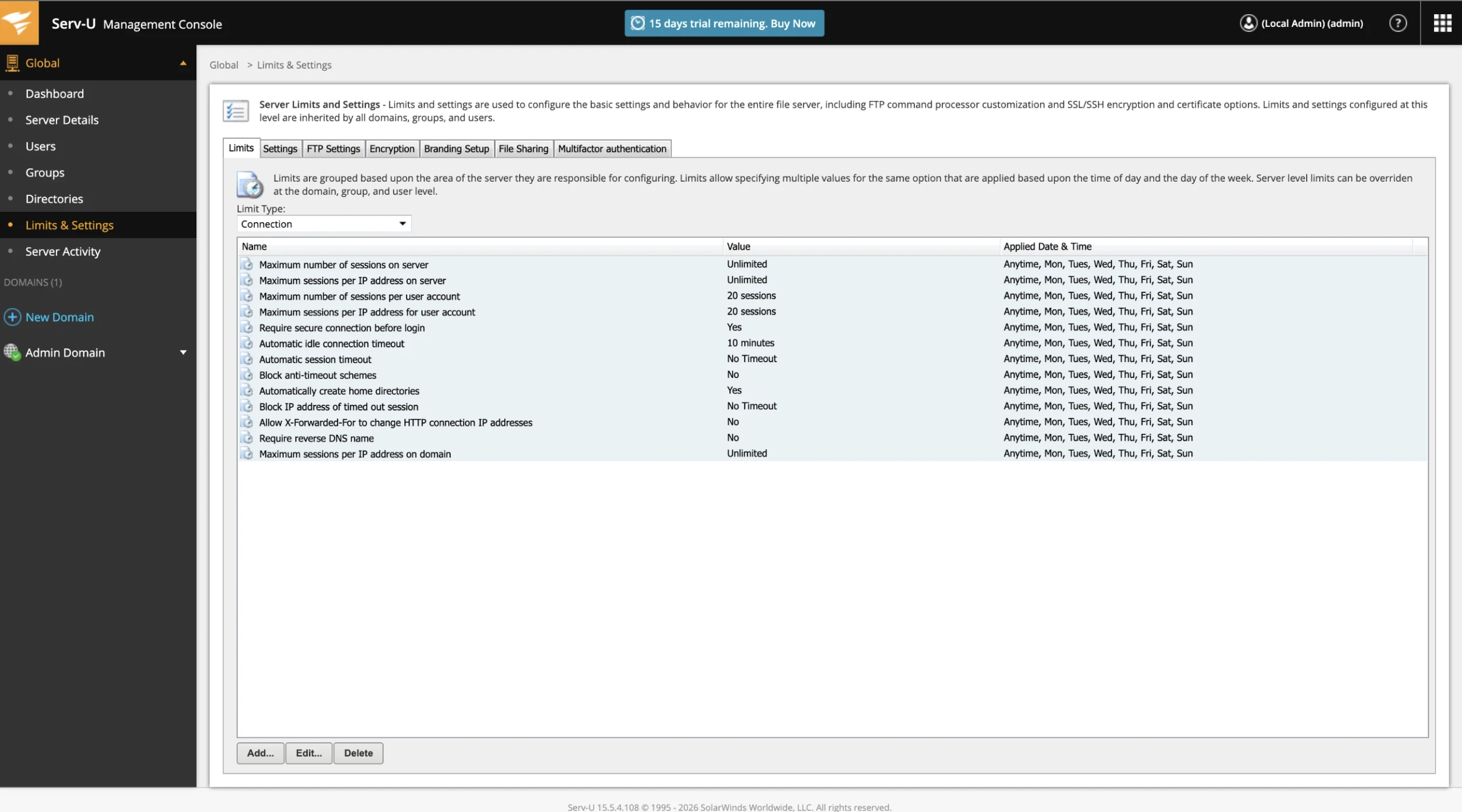The height and width of the screenshot is (812, 1462).
Task: Click icon beside Maximum sessions per IP address for user account
Action: click(x=247, y=312)
